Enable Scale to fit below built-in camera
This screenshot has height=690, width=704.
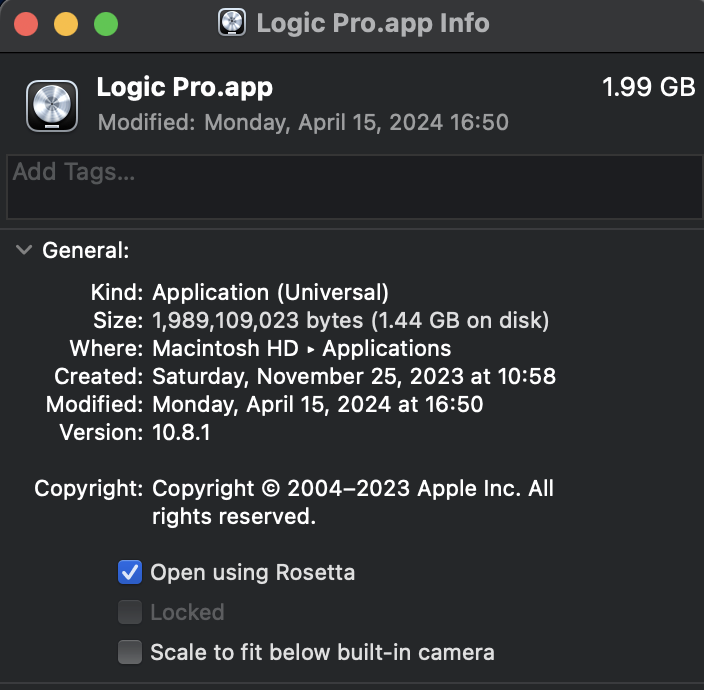click(130, 652)
